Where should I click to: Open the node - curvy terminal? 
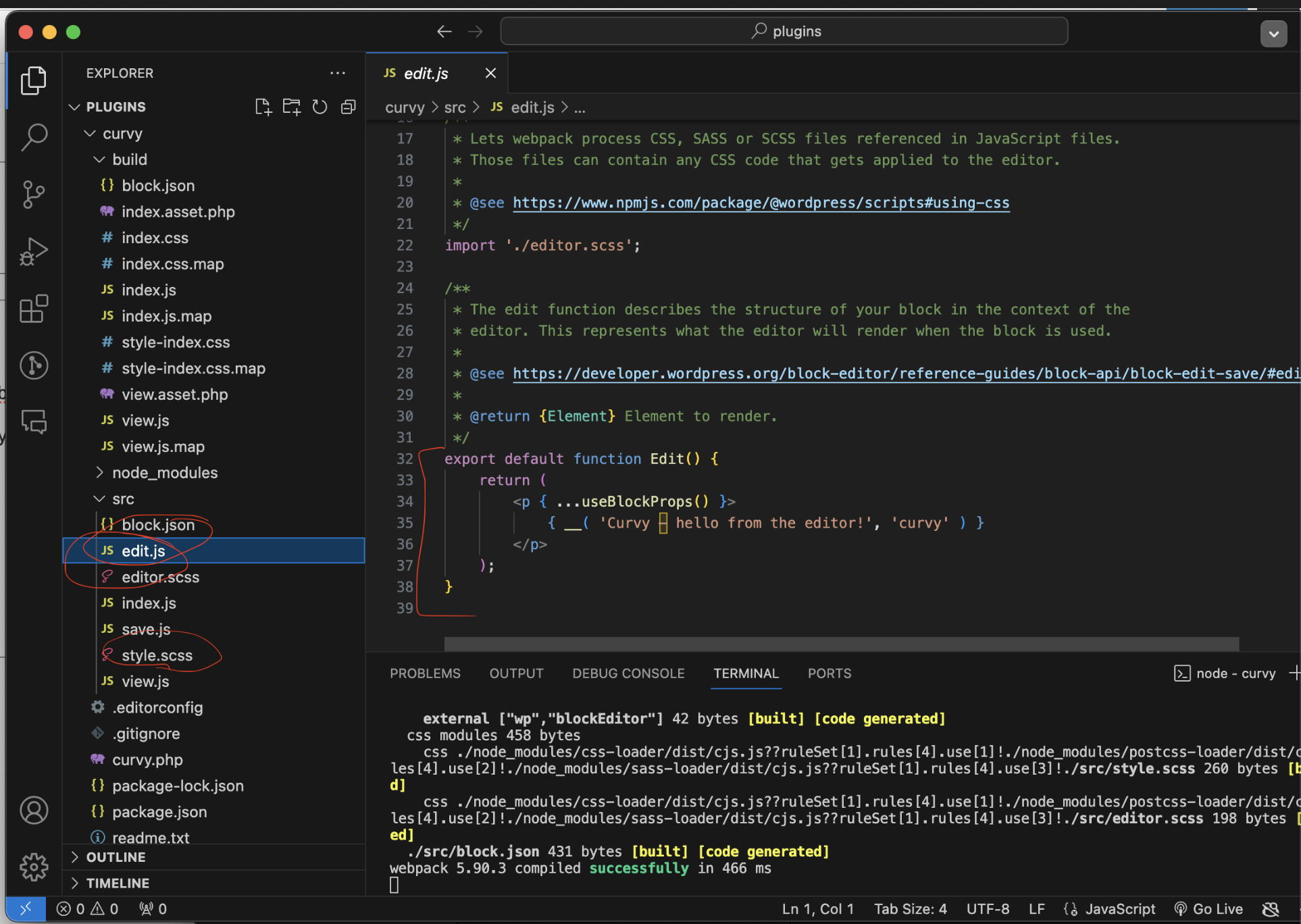pos(1225,673)
